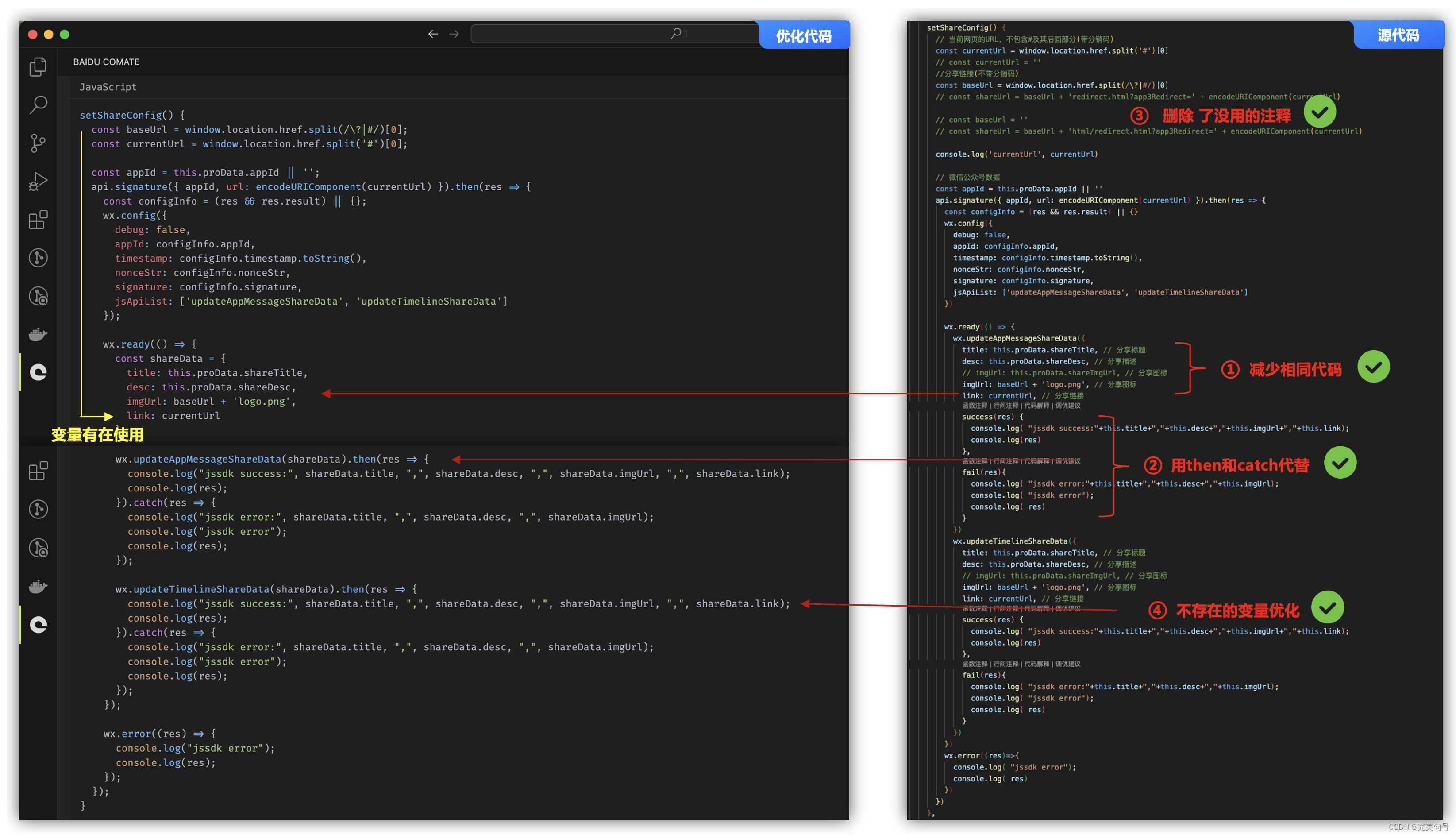Click 调优建议 lens above fail(res) in updateTimelineShareData block

(x=1067, y=664)
